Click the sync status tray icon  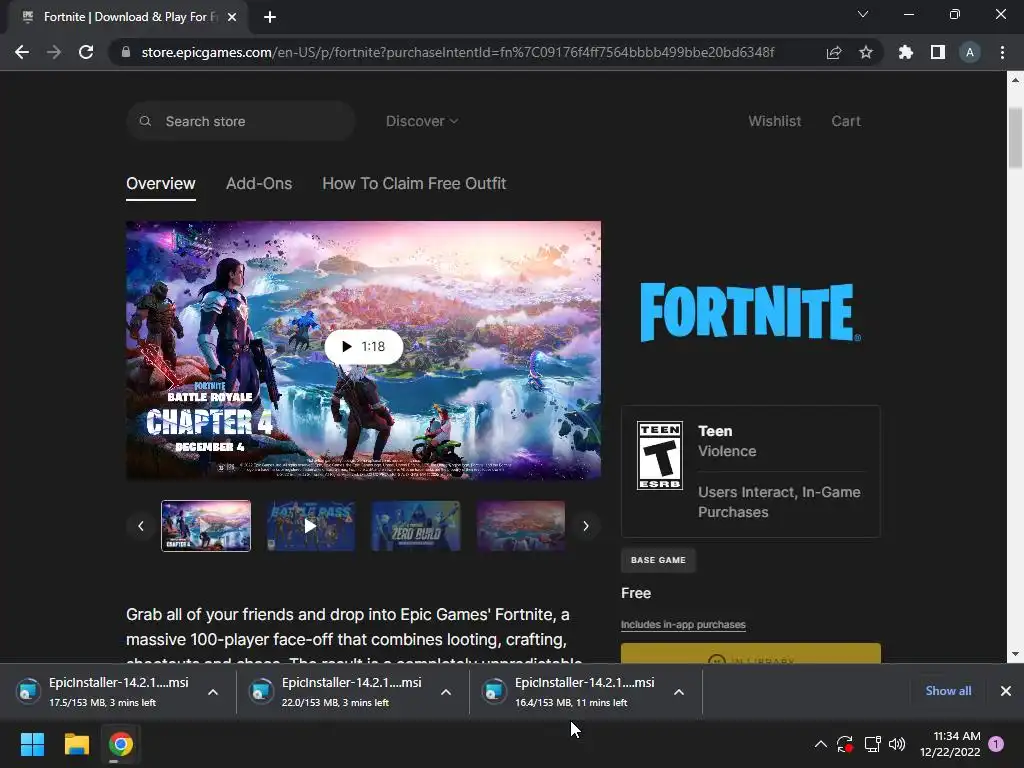(x=845, y=744)
